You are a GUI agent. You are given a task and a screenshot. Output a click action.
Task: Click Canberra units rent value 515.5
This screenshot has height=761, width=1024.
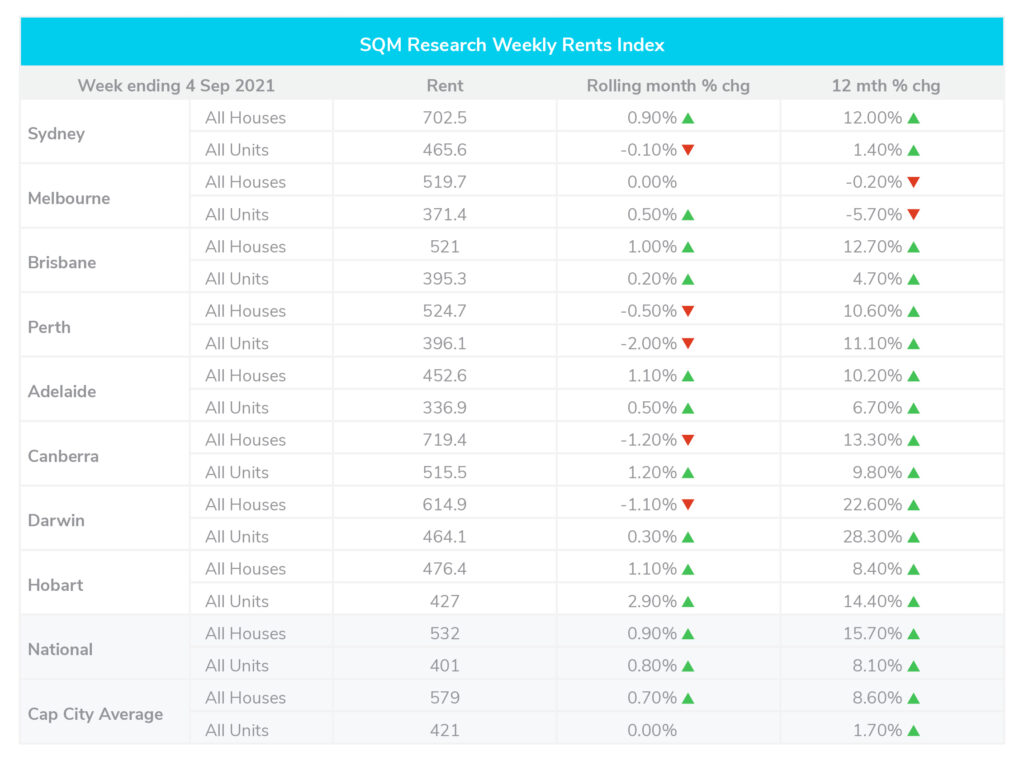point(444,472)
